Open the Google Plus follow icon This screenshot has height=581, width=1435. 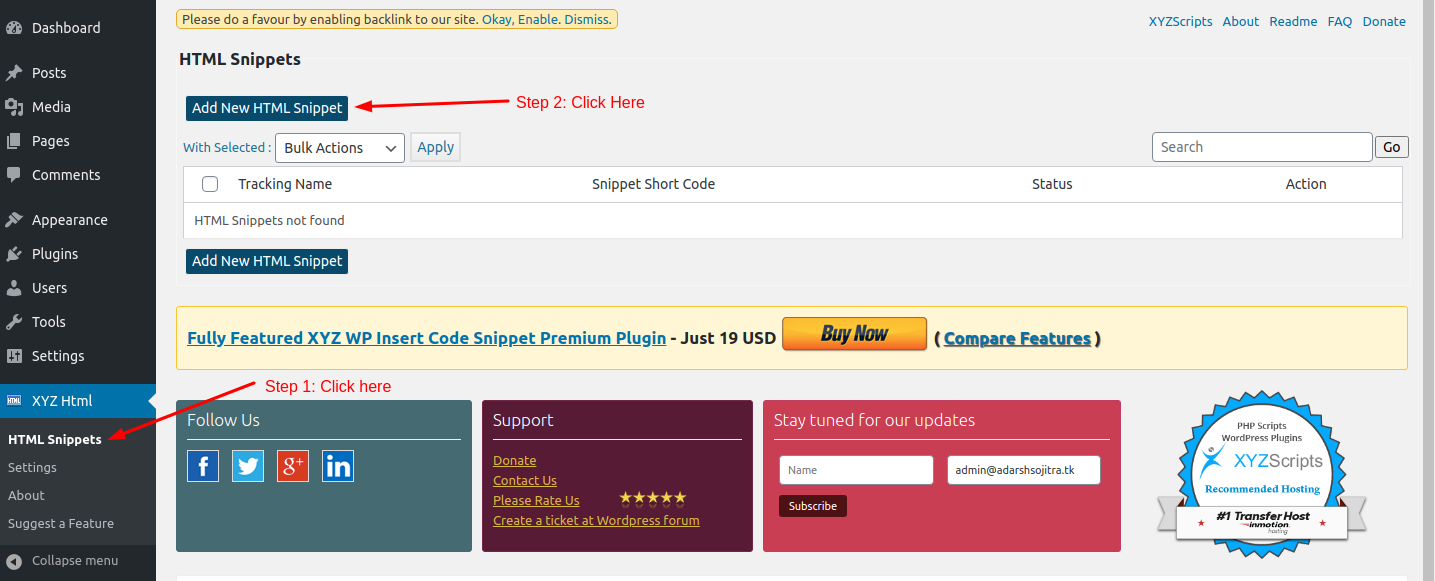(x=293, y=466)
